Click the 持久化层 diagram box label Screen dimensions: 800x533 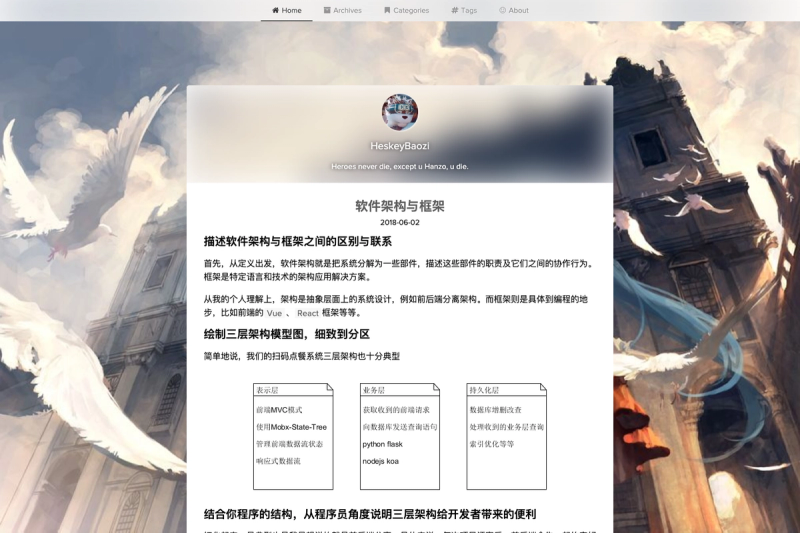click(x=484, y=390)
